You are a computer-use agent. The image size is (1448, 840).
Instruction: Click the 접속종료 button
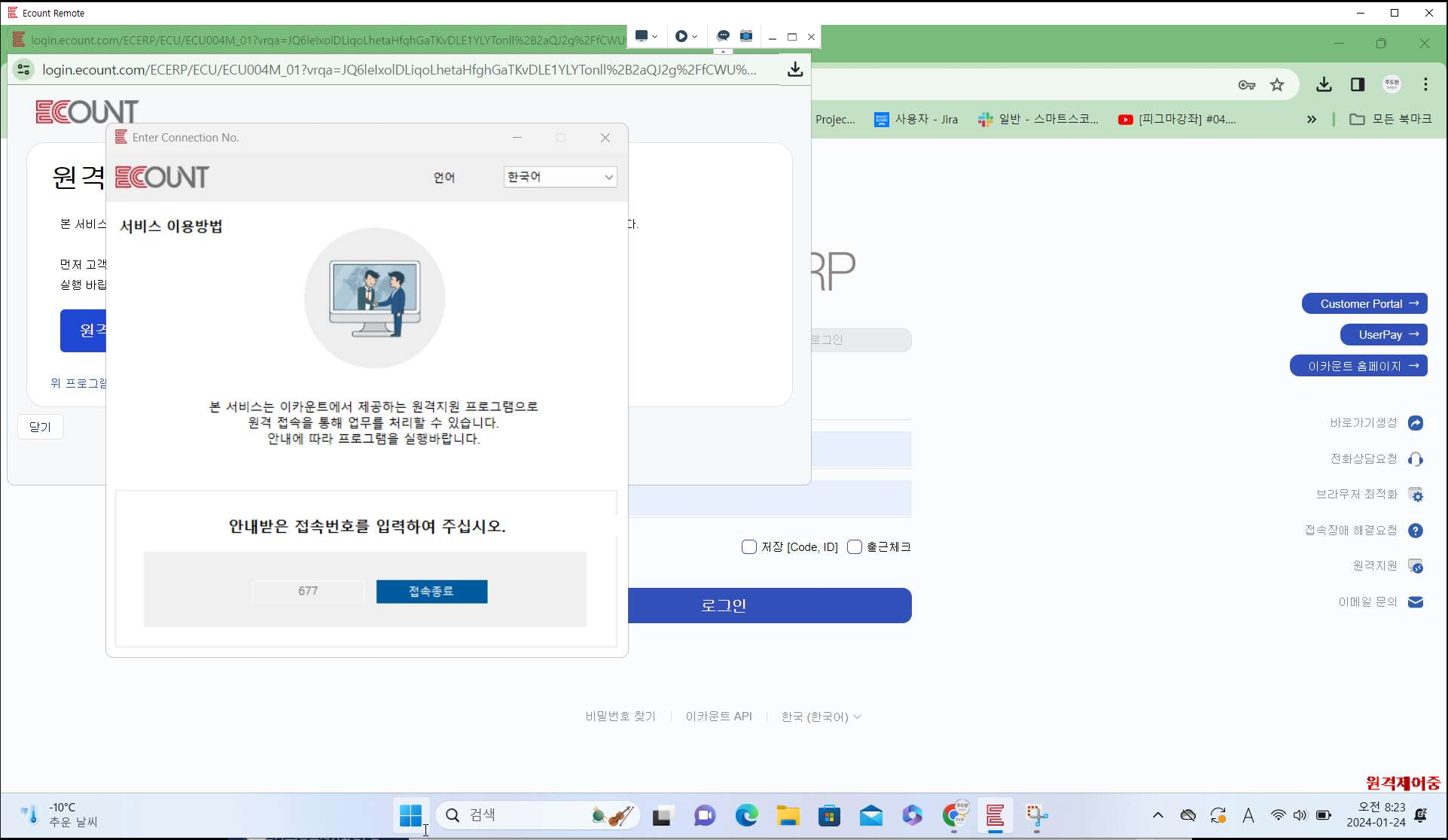(x=431, y=592)
